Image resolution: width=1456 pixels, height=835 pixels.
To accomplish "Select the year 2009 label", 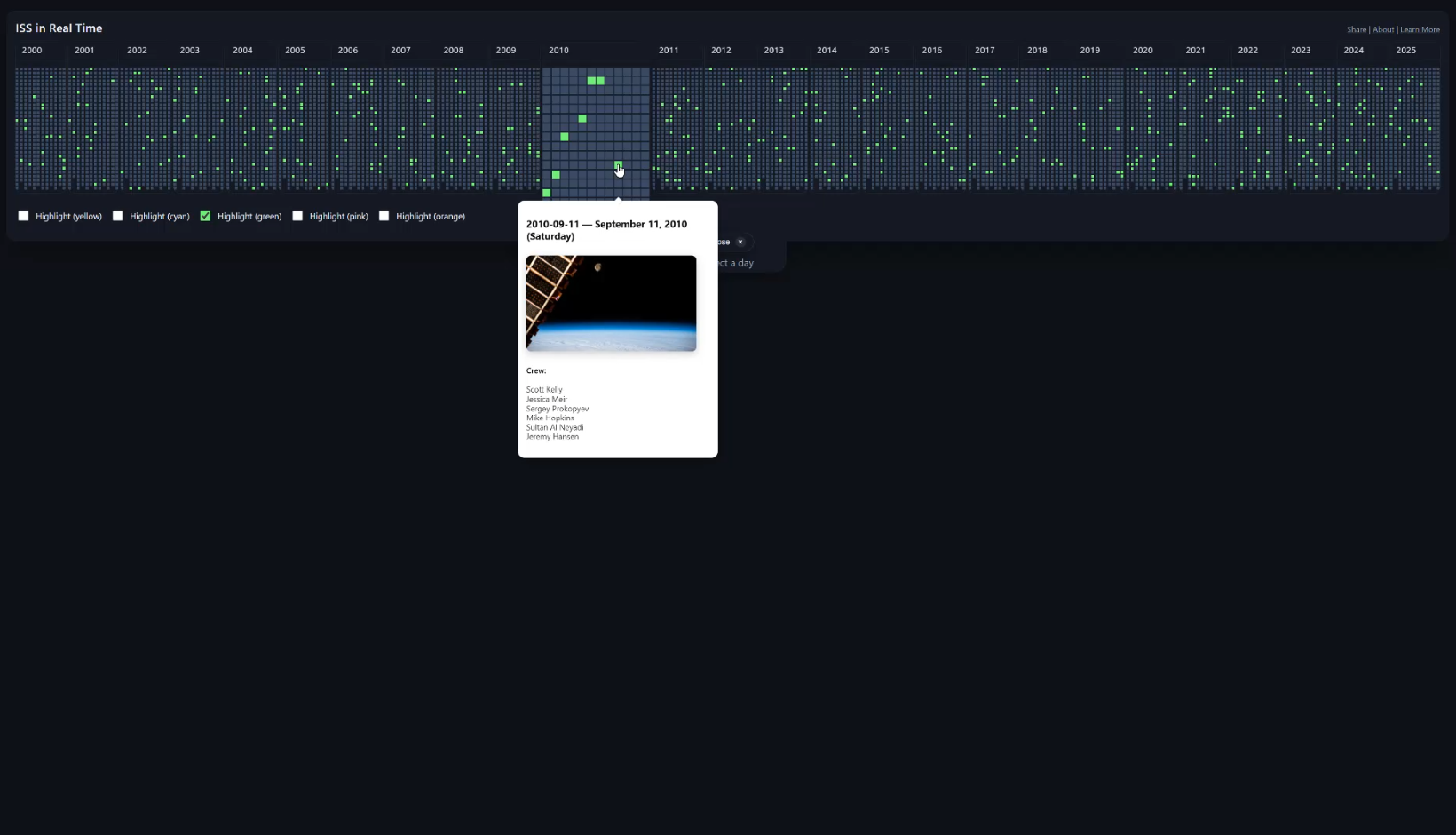I will tap(506, 51).
